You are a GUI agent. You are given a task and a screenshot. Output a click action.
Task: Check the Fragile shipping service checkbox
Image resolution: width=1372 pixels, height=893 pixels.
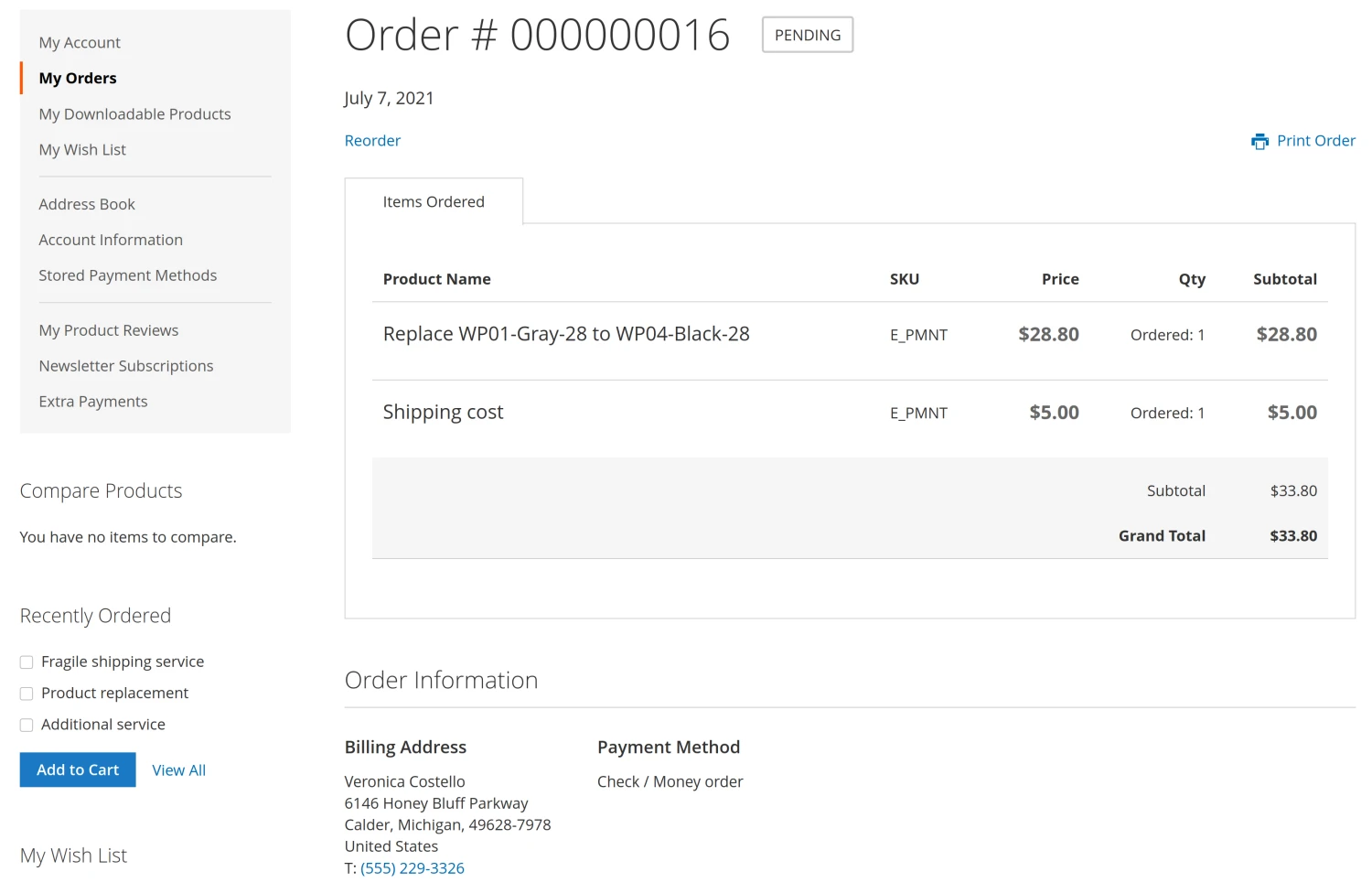pos(27,662)
